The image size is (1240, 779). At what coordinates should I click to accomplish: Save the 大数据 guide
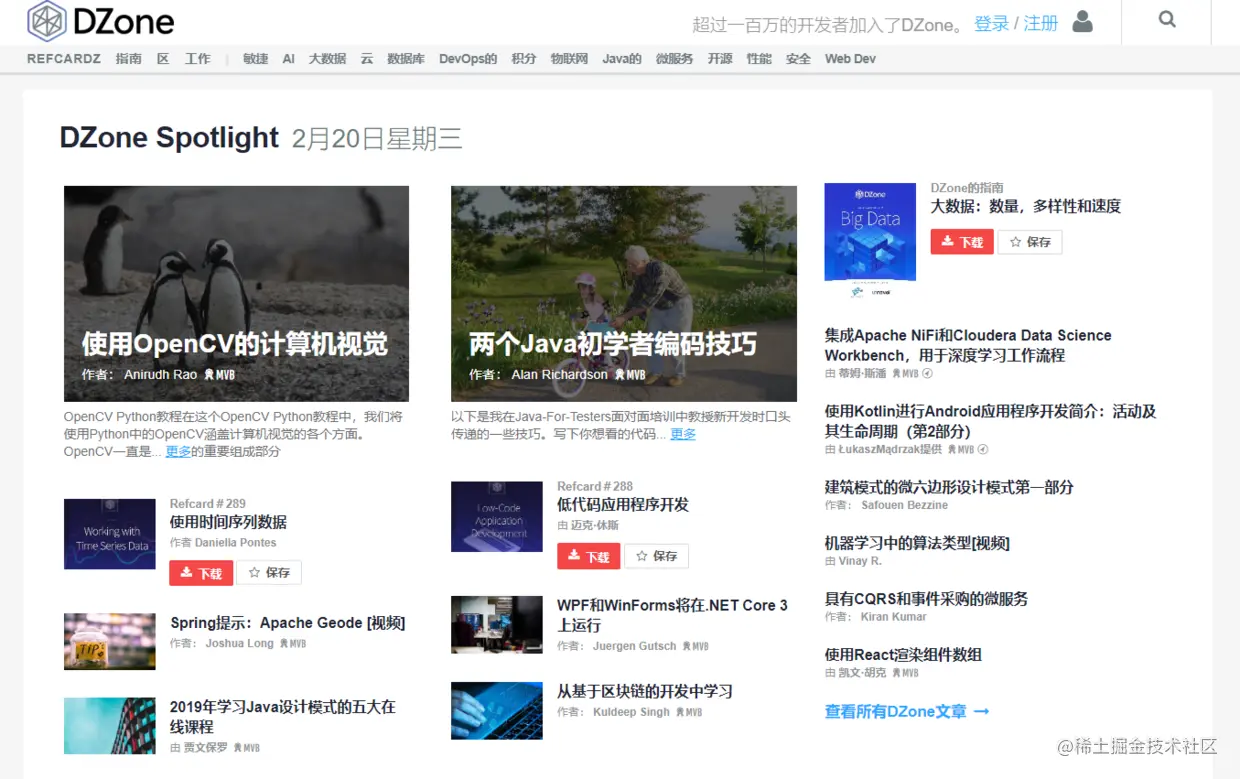pyautogui.click(x=1030, y=242)
